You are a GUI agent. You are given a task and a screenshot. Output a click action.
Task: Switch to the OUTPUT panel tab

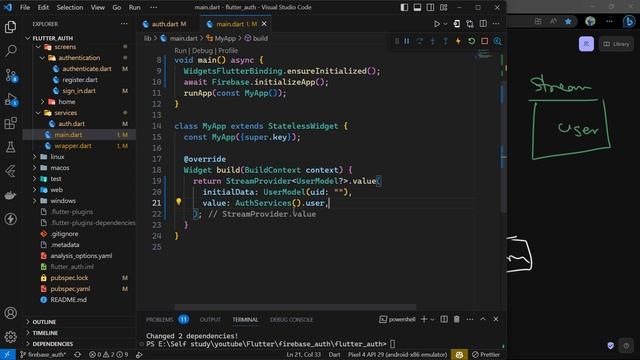pyautogui.click(x=210, y=320)
